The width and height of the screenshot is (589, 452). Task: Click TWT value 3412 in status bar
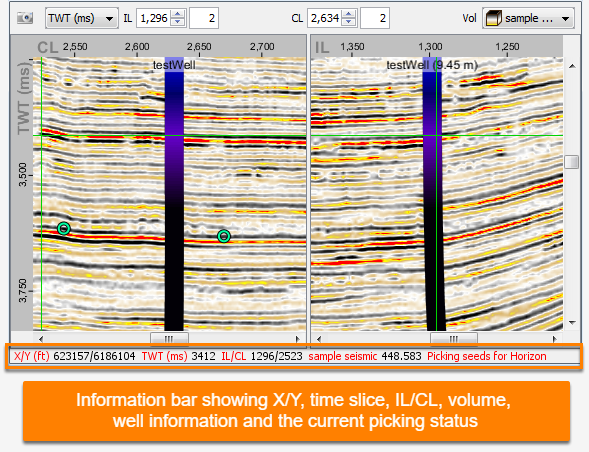[x=204, y=356]
